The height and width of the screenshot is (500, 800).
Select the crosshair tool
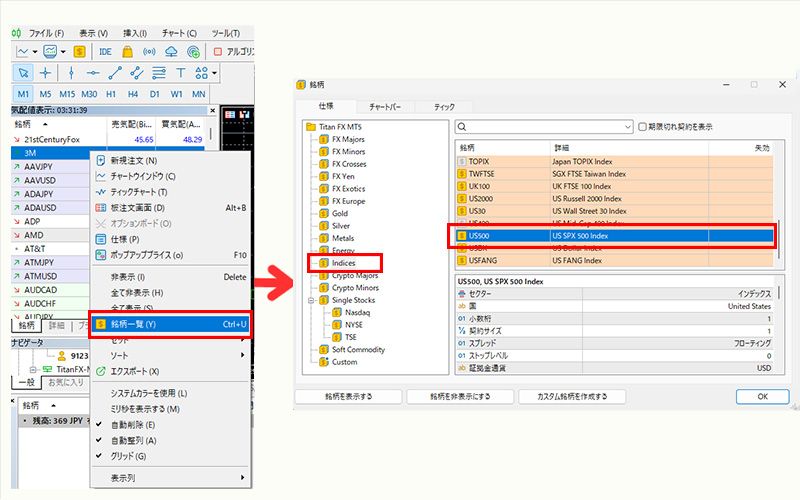click(x=45, y=73)
